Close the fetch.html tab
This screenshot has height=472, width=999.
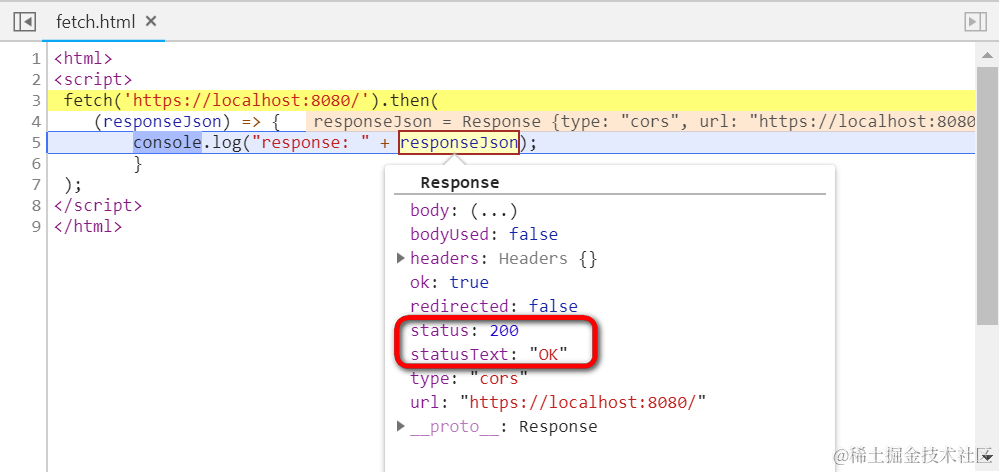pyautogui.click(x=151, y=21)
